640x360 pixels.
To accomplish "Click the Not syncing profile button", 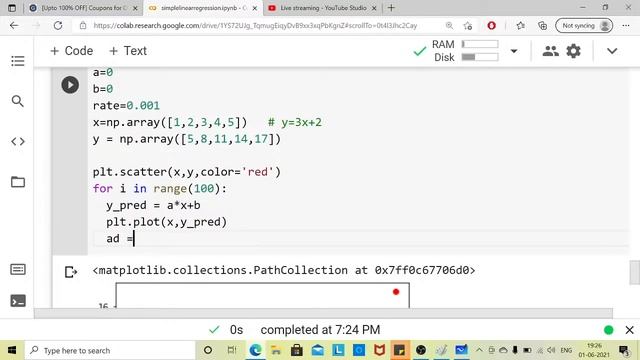I will pyautogui.click(x=584, y=25).
